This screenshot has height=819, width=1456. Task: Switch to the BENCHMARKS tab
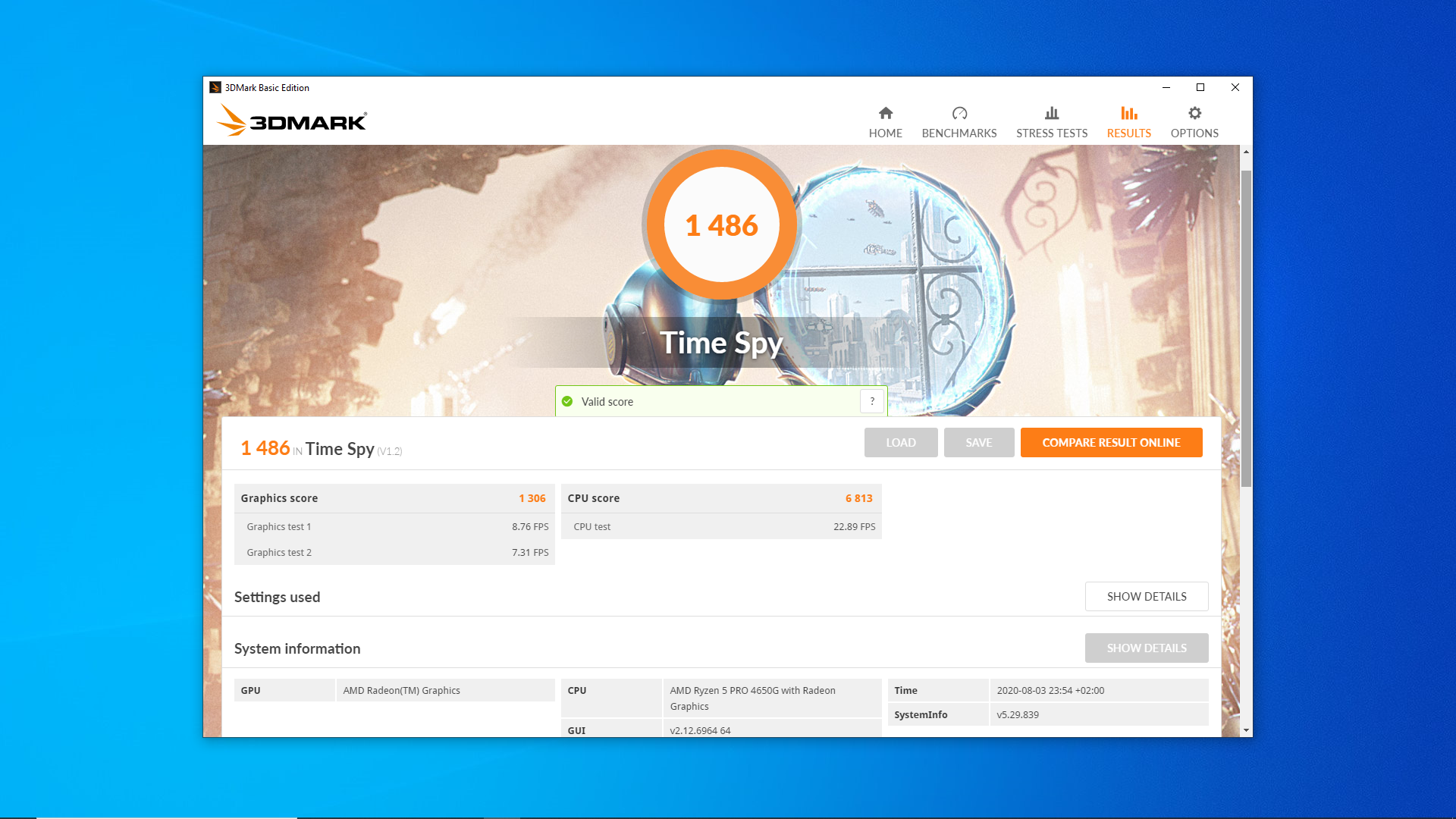[x=959, y=133]
